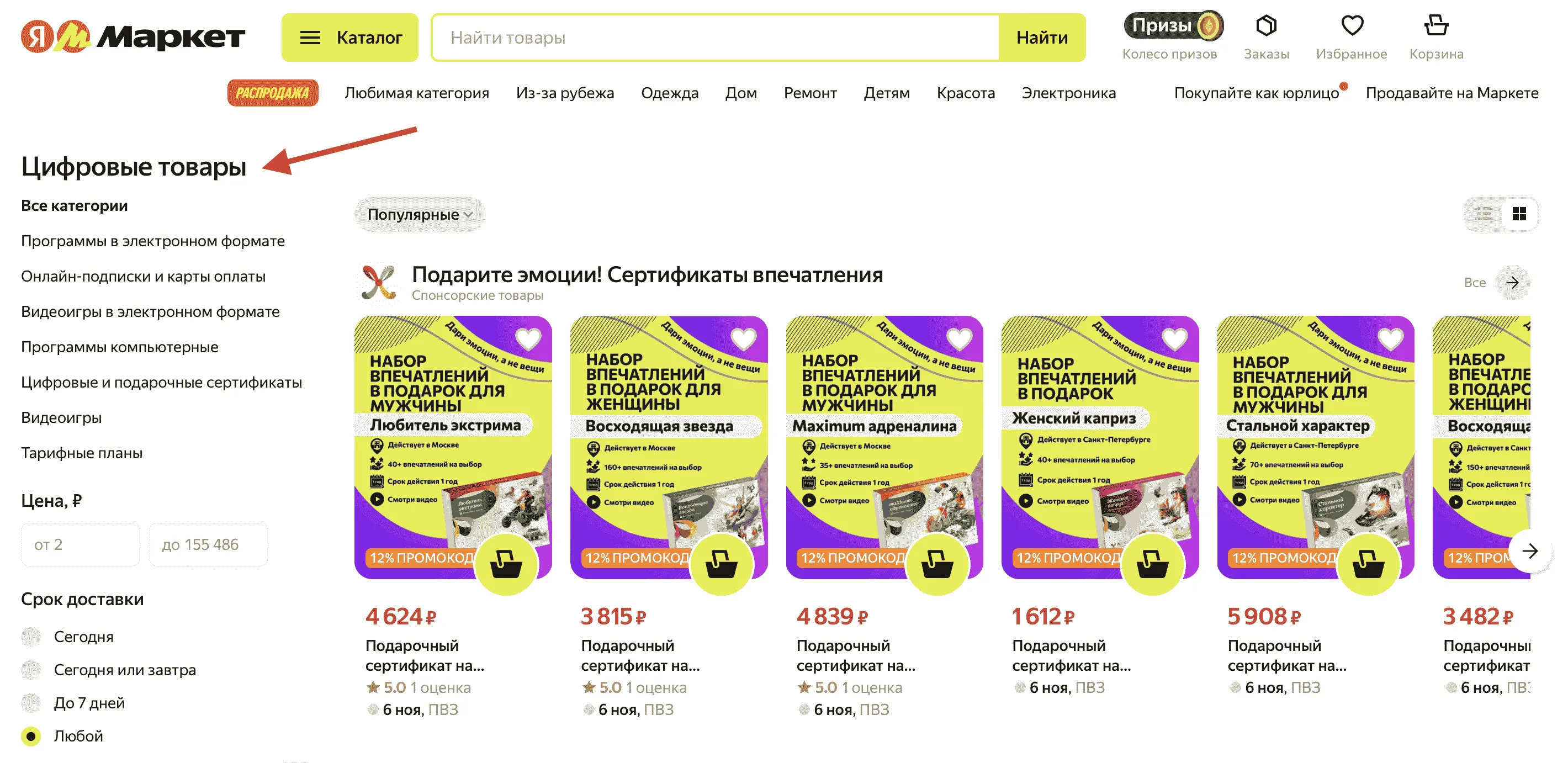Viewport: 1568px width, 763px height.
Task: Select the Сегодня delivery option
Action: click(31, 637)
